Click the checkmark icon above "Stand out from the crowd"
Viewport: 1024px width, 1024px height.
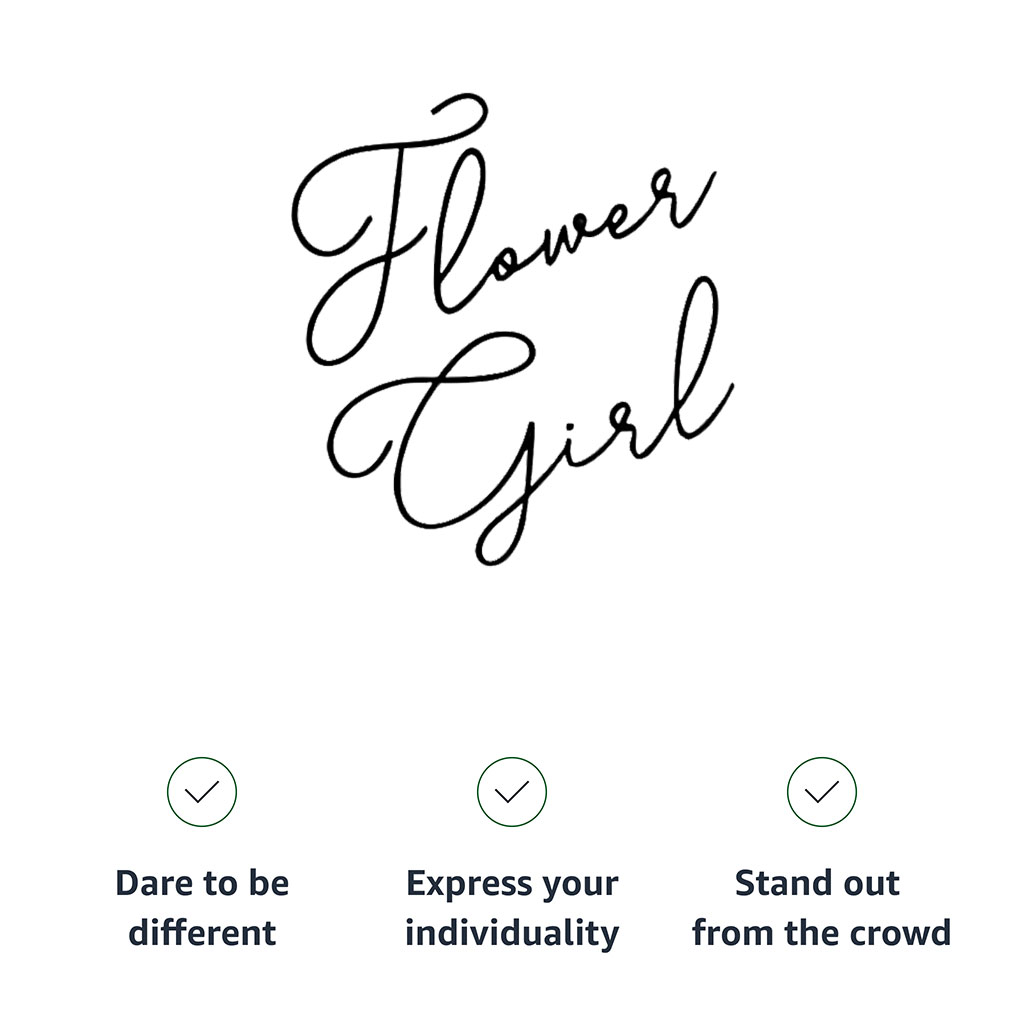coord(822,792)
